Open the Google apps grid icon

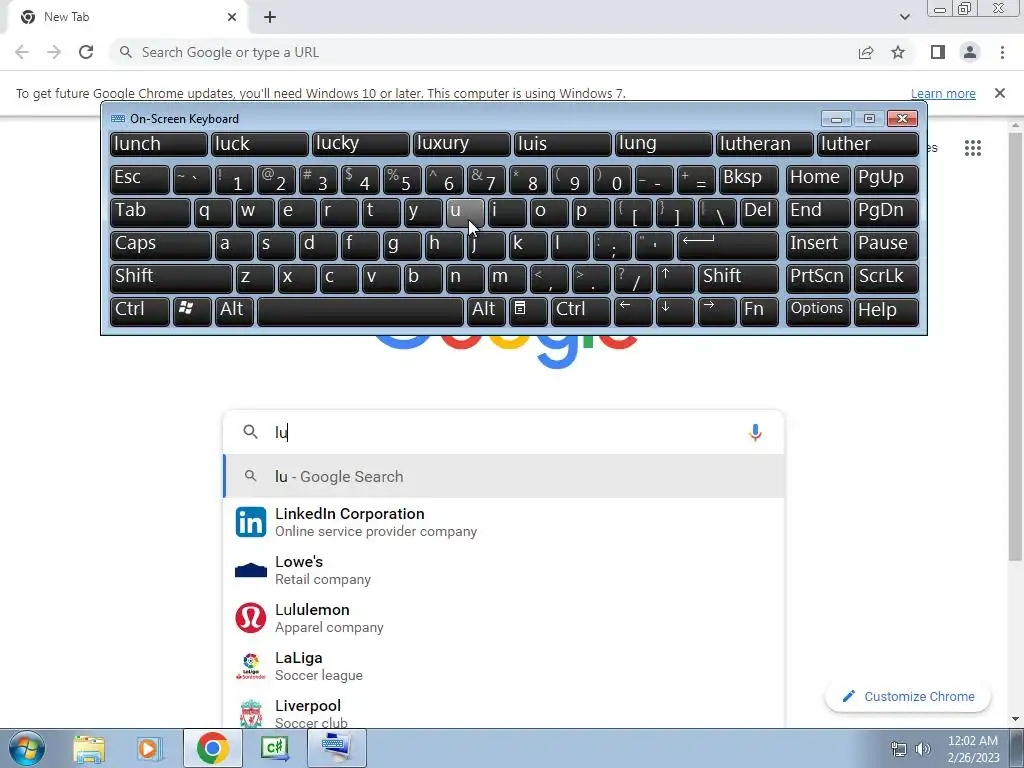point(972,148)
